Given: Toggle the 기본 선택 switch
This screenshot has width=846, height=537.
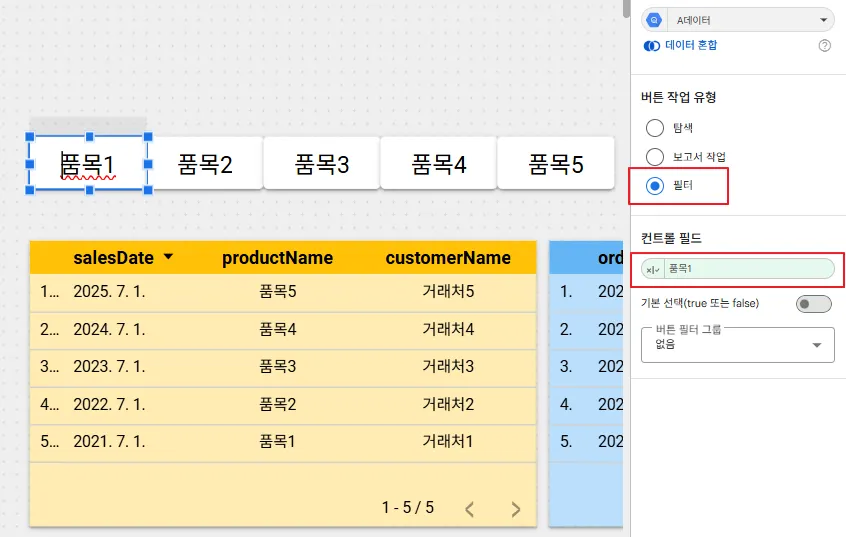Looking at the screenshot, I should point(813,303).
